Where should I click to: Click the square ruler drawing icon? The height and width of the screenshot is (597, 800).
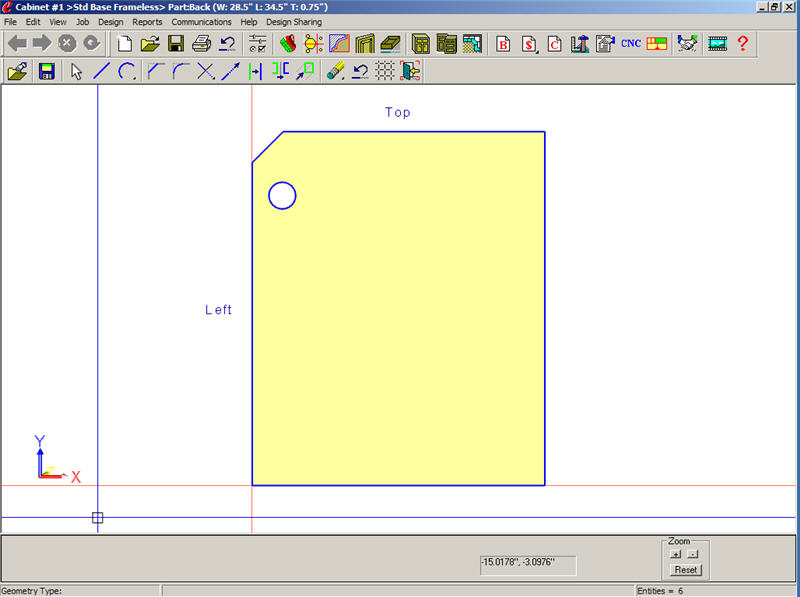click(x=580, y=43)
